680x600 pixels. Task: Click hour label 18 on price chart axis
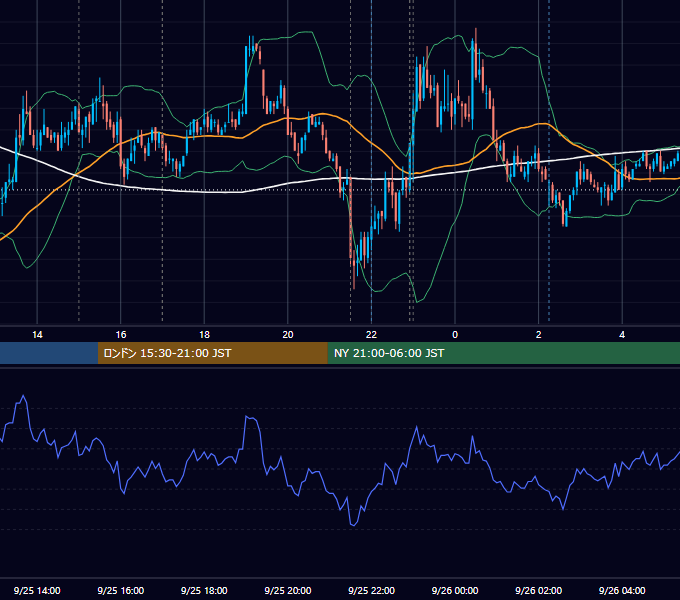coord(204,334)
